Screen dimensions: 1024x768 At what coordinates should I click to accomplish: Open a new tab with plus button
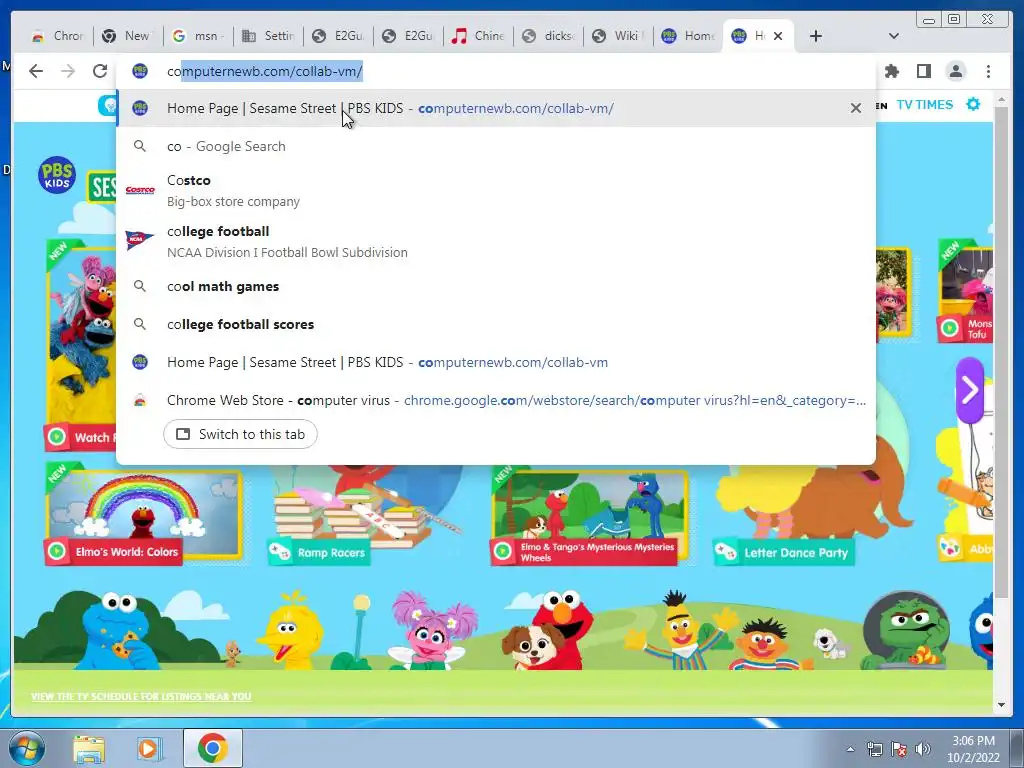pyautogui.click(x=816, y=36)
